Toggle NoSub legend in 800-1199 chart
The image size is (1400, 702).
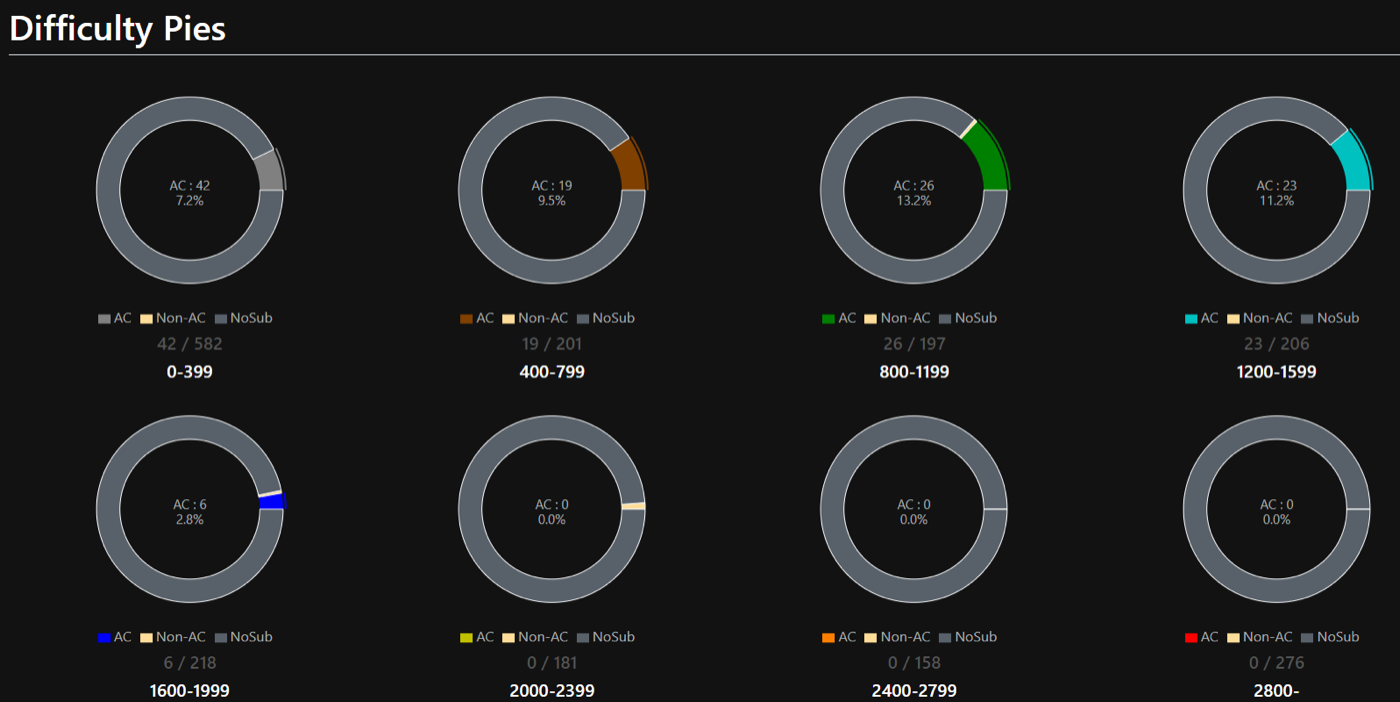pyautogui.click(x=967, y=318)
